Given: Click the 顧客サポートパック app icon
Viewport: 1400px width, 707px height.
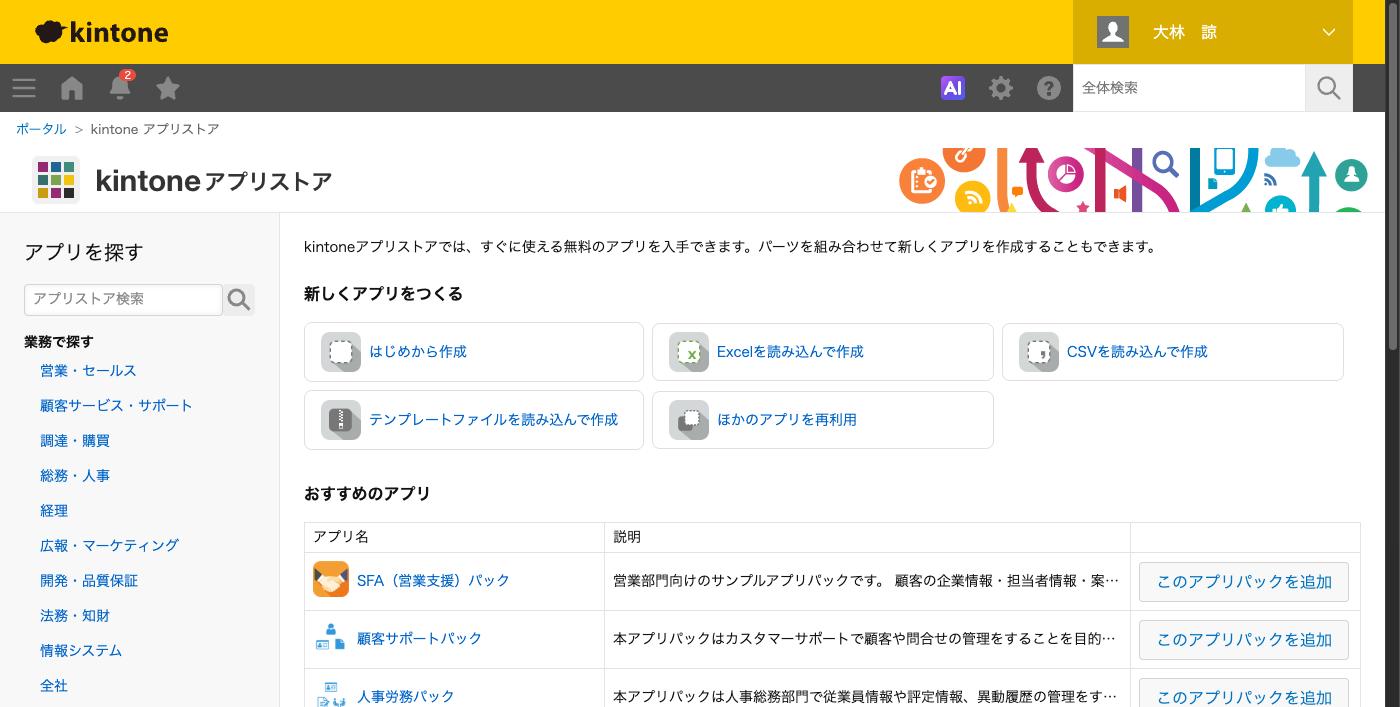Looking at the screenshot, I should (331, 638).
